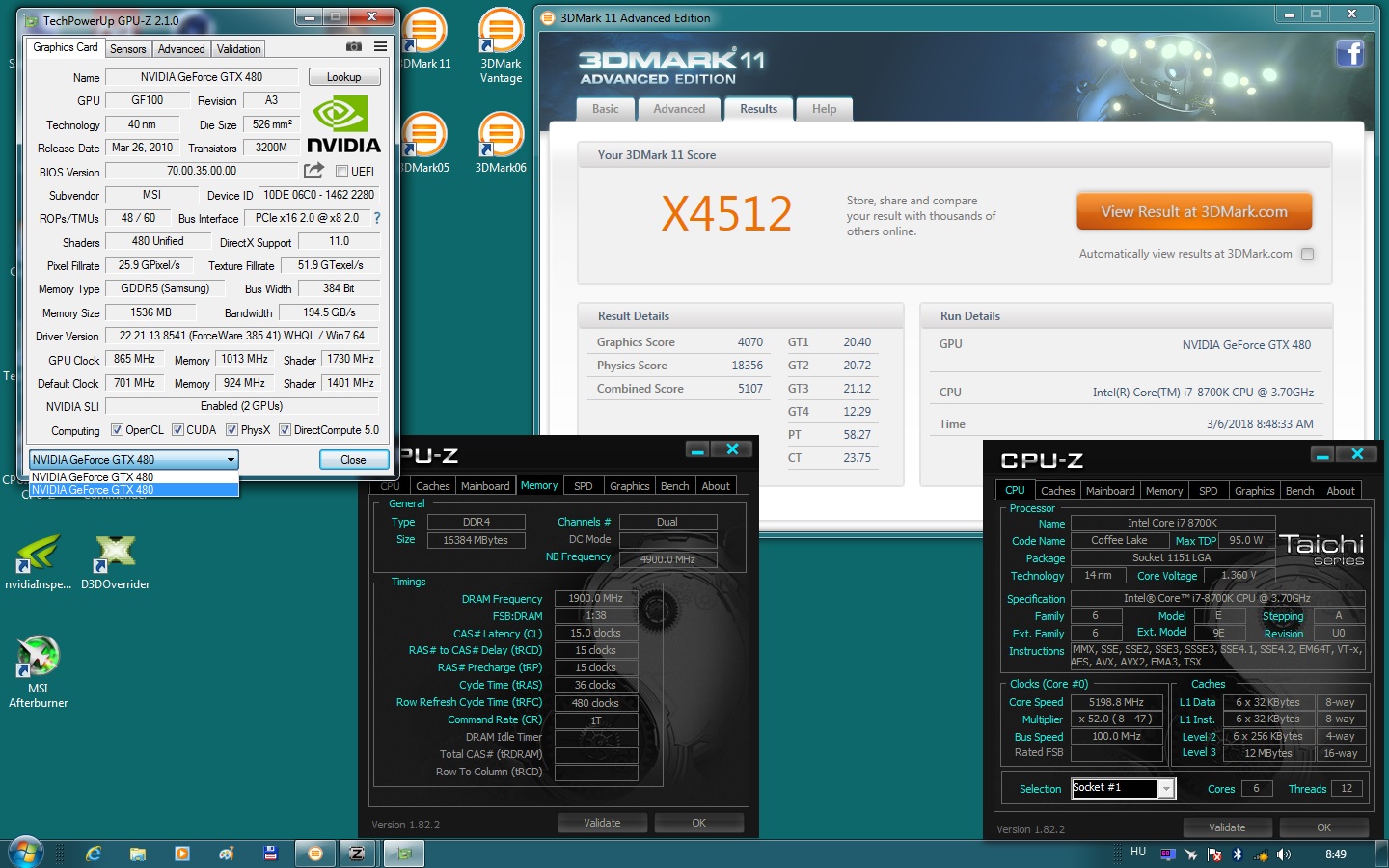The image size is (1389, 868).
Task: Launch Internet Explorer from the taskbar
Action: [x=94, y=854]
